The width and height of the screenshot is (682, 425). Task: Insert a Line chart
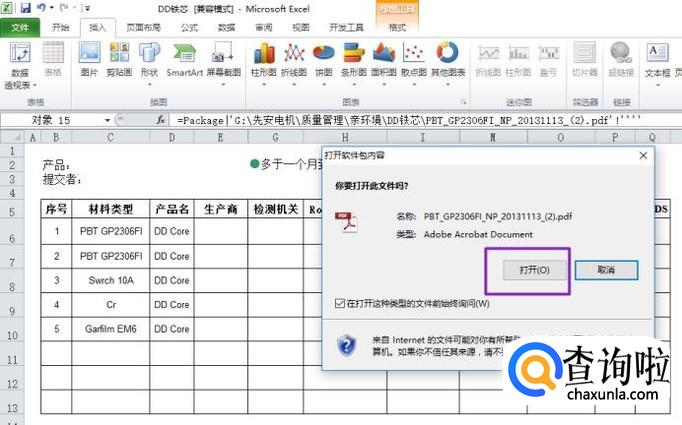click(294, 63)
